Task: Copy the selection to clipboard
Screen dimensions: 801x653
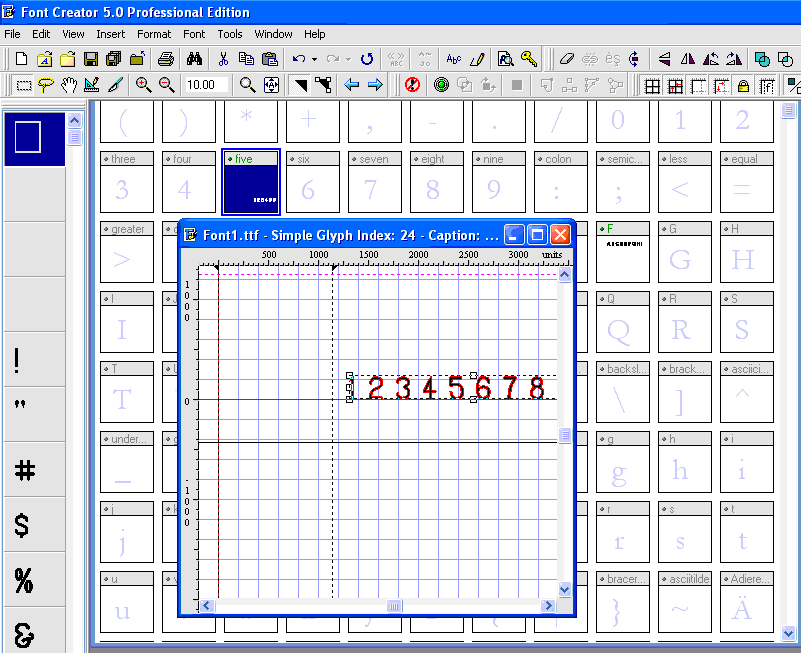Action: tap(246, 59)
